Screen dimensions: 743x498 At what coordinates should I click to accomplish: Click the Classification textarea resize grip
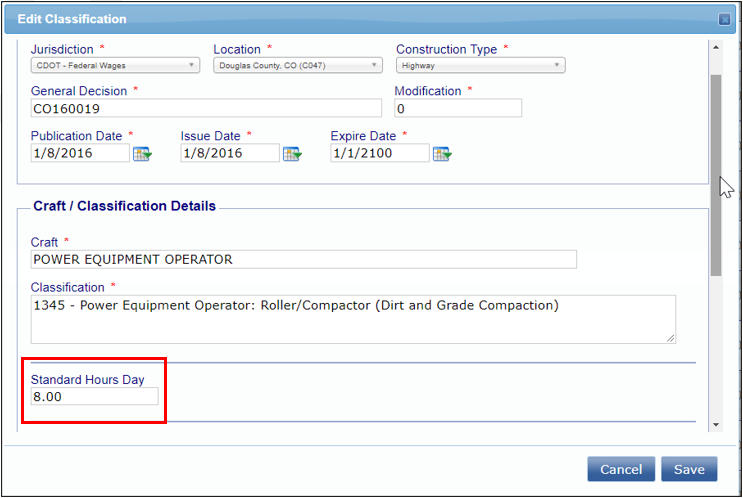point(671,338)
